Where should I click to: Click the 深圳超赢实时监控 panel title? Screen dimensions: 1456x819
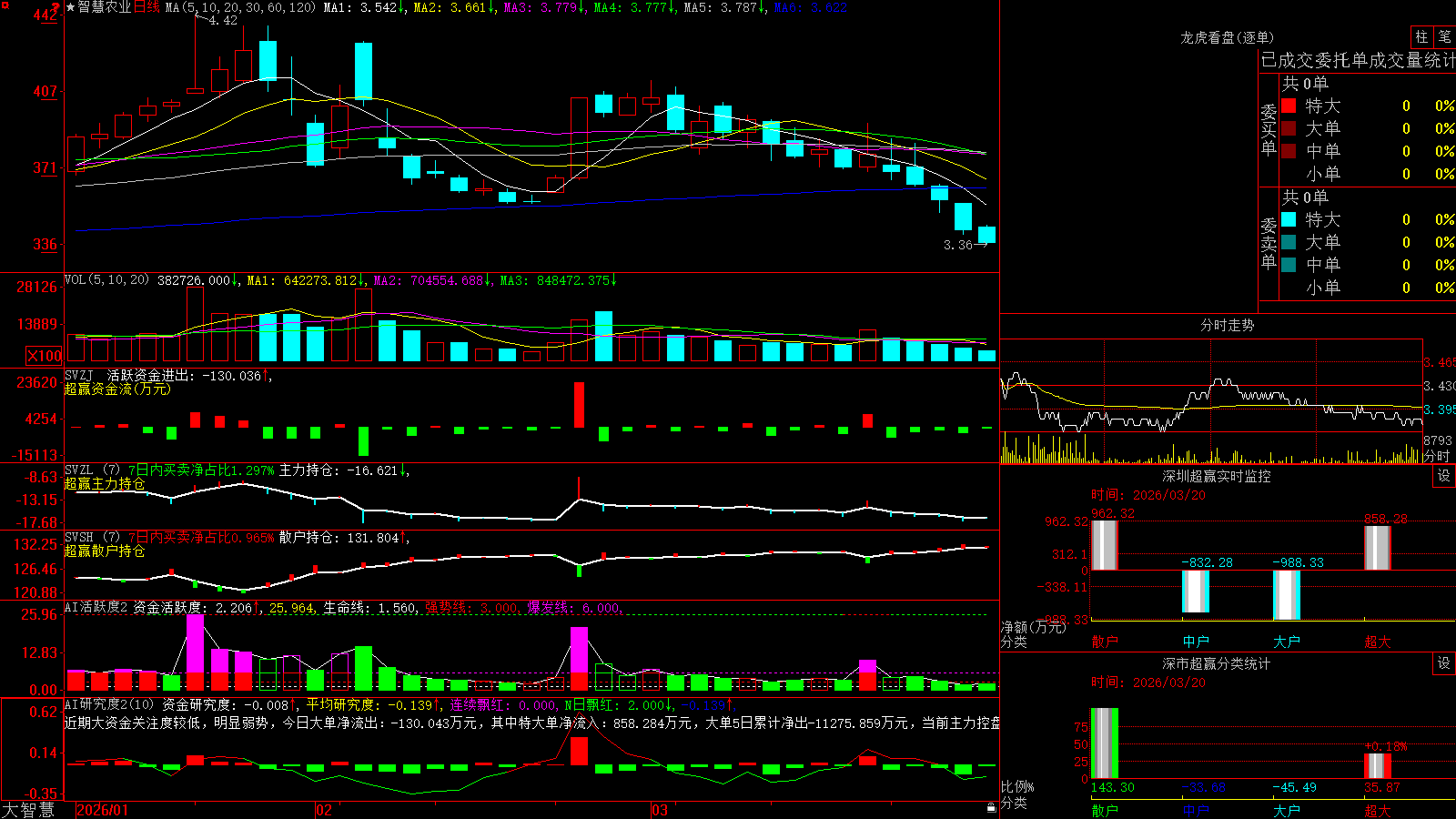point(1217,476)
